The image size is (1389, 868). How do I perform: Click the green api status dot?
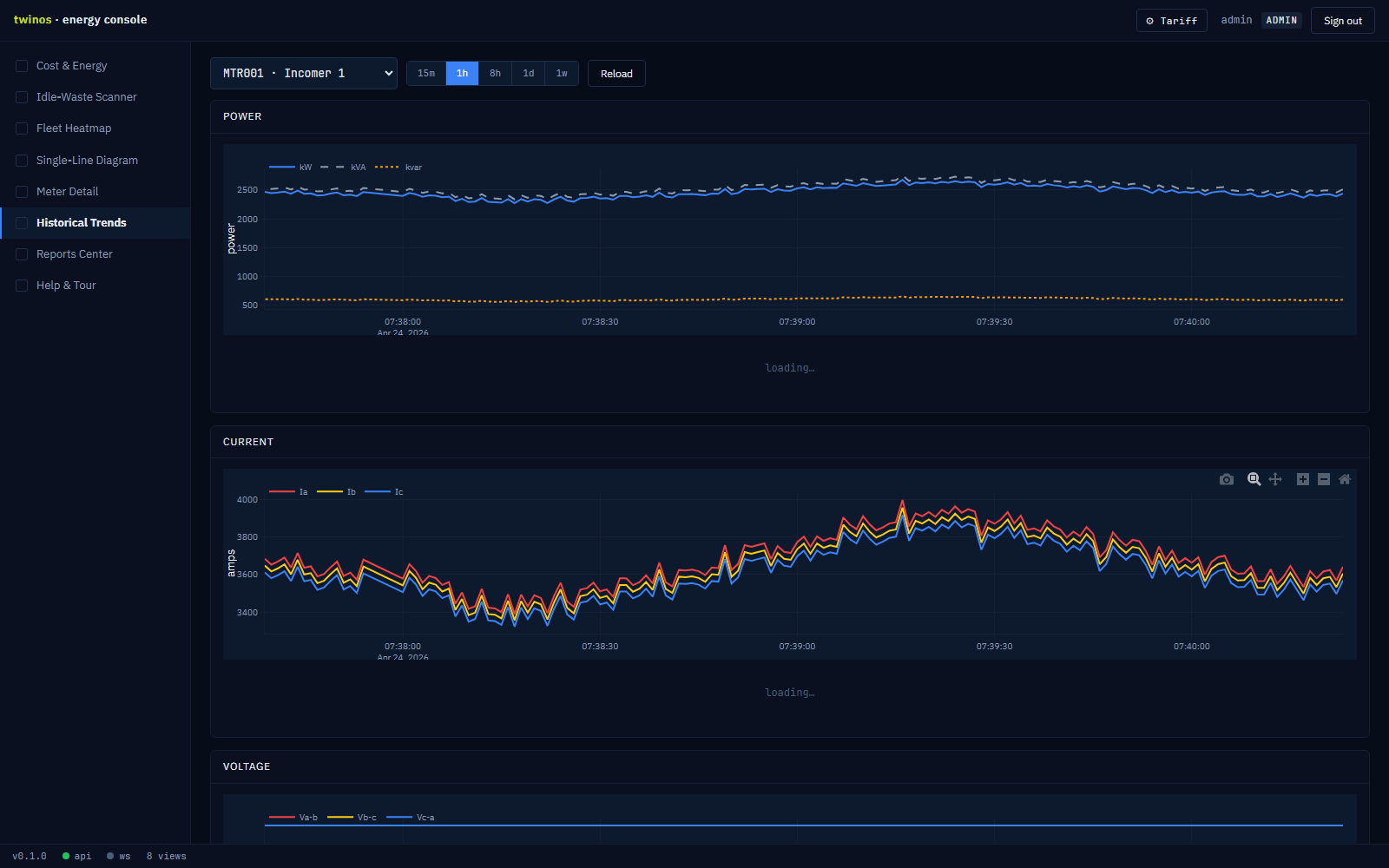(66, 856)
